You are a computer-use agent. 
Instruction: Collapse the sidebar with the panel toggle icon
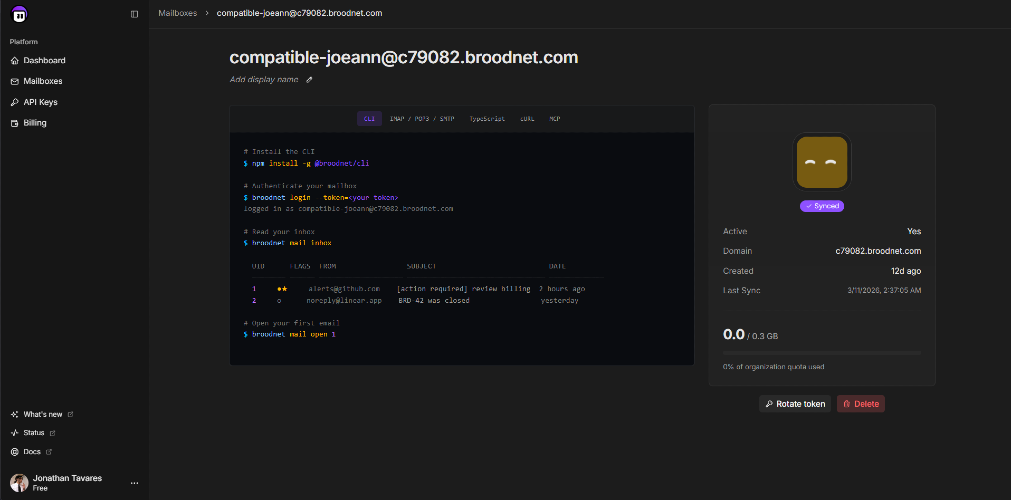click(x=135, y=14)
